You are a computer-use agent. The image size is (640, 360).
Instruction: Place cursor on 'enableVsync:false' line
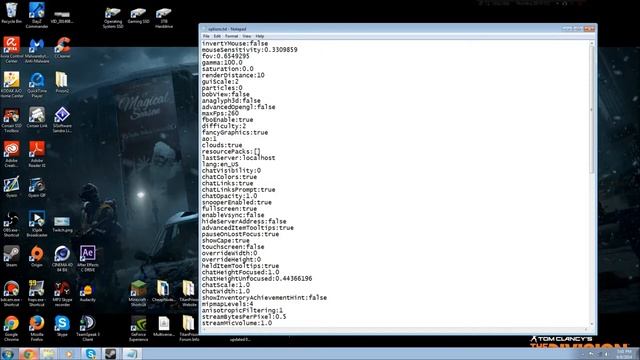coord(233,215)
